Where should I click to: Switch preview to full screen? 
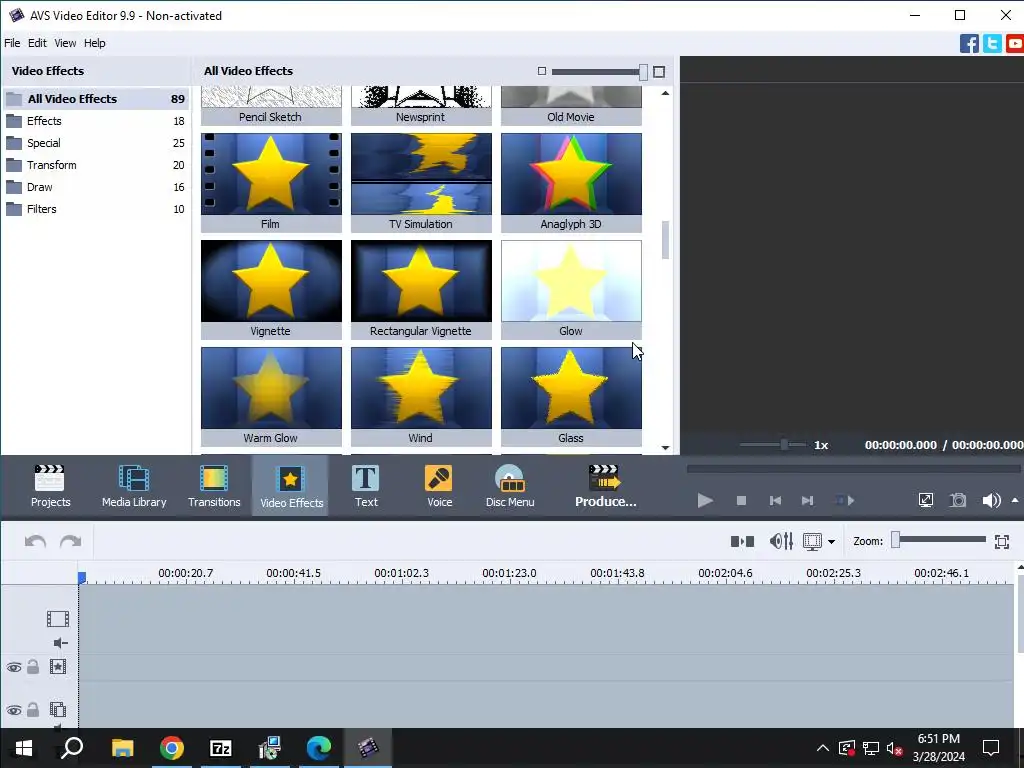[x=925, y=500]
